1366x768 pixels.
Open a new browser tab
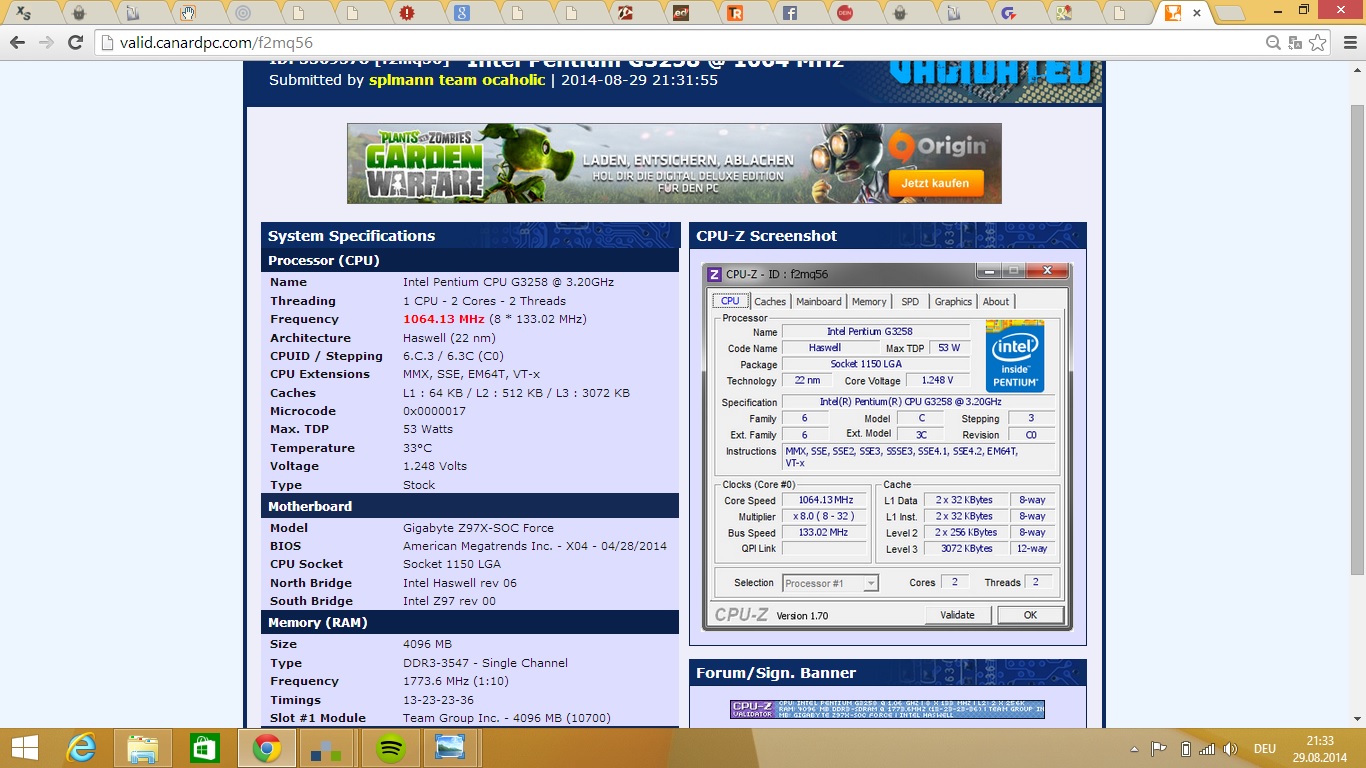click(1230, 14)
